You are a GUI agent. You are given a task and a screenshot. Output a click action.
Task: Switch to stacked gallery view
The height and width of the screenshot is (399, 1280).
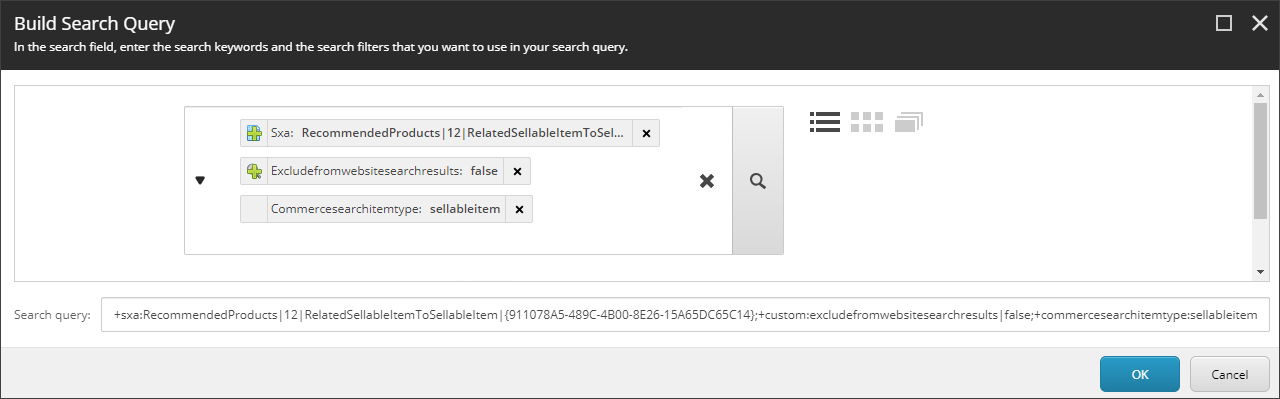tap(909, 122)
